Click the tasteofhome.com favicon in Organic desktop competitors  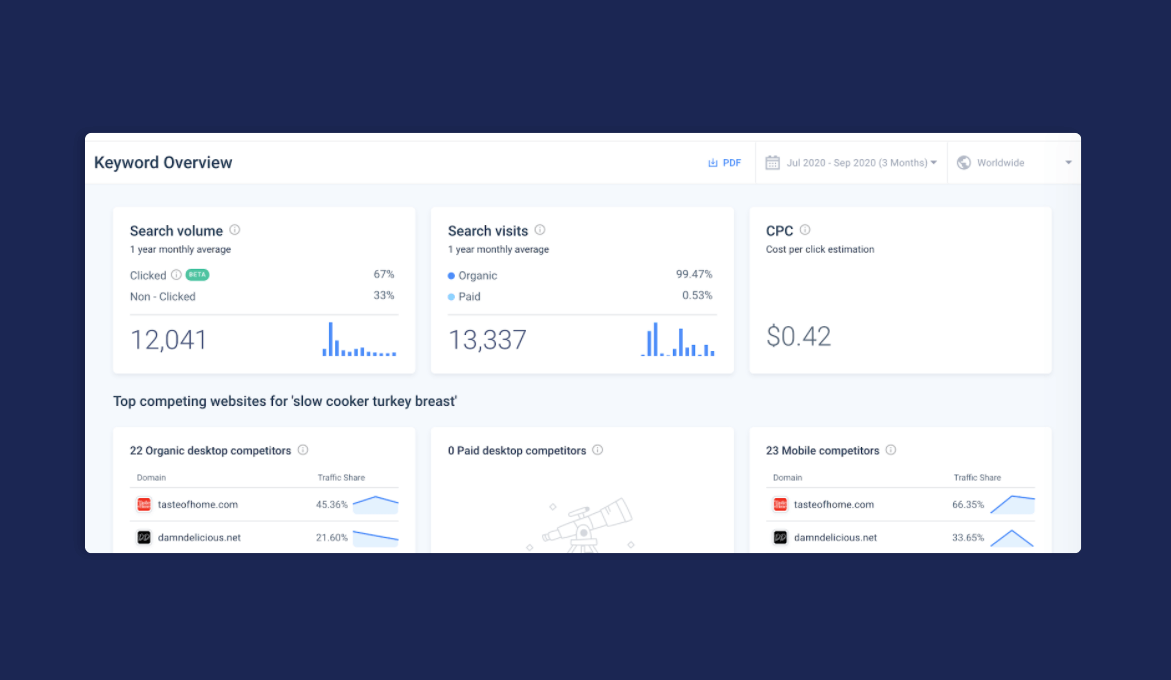pyautogui.click(x=143, y=504)
